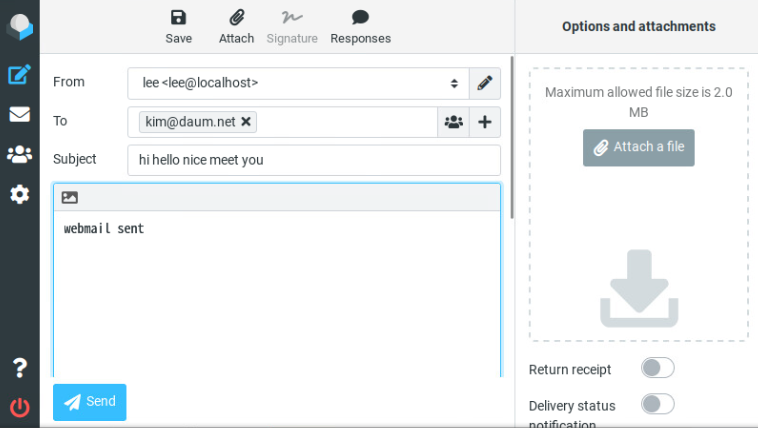758x428 pixels.
Task: Add header with the plus icon
Action: [x=485, y=122]
